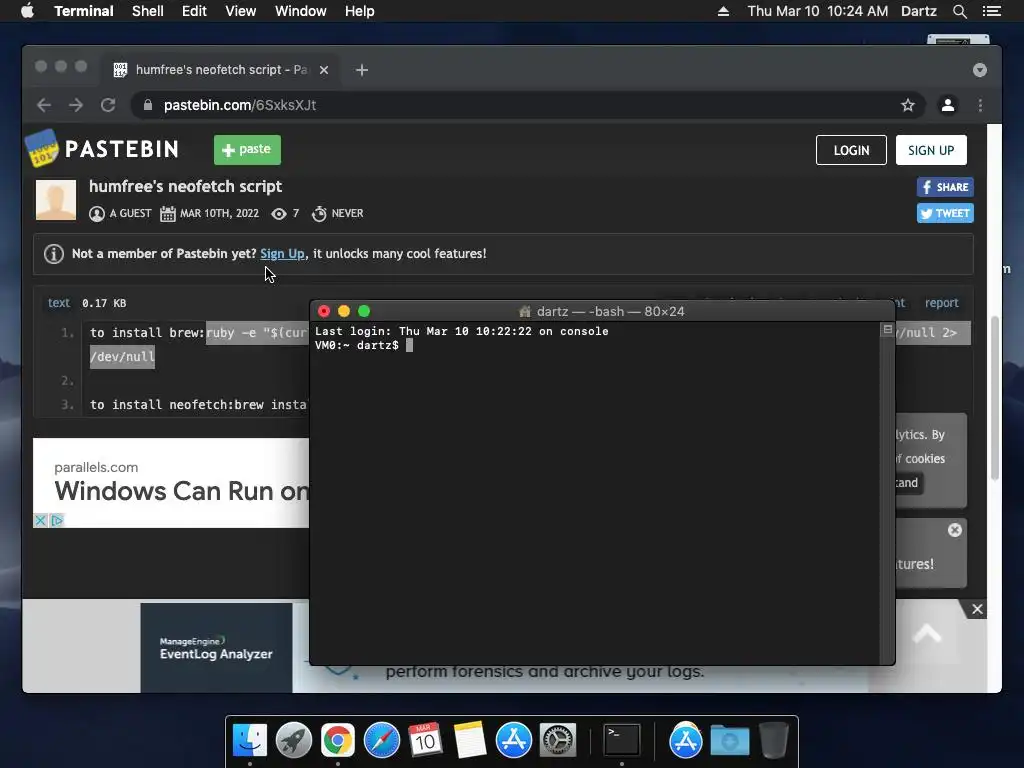Open Safari from the Dock
1024x768 pixels.
(x=382, y=741)
